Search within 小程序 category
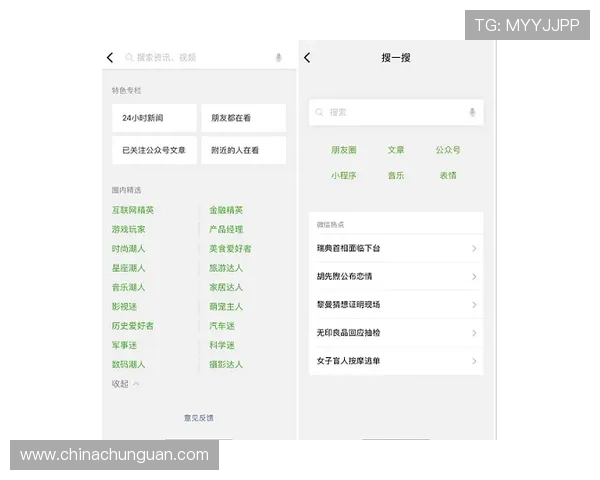 (344, 175)
